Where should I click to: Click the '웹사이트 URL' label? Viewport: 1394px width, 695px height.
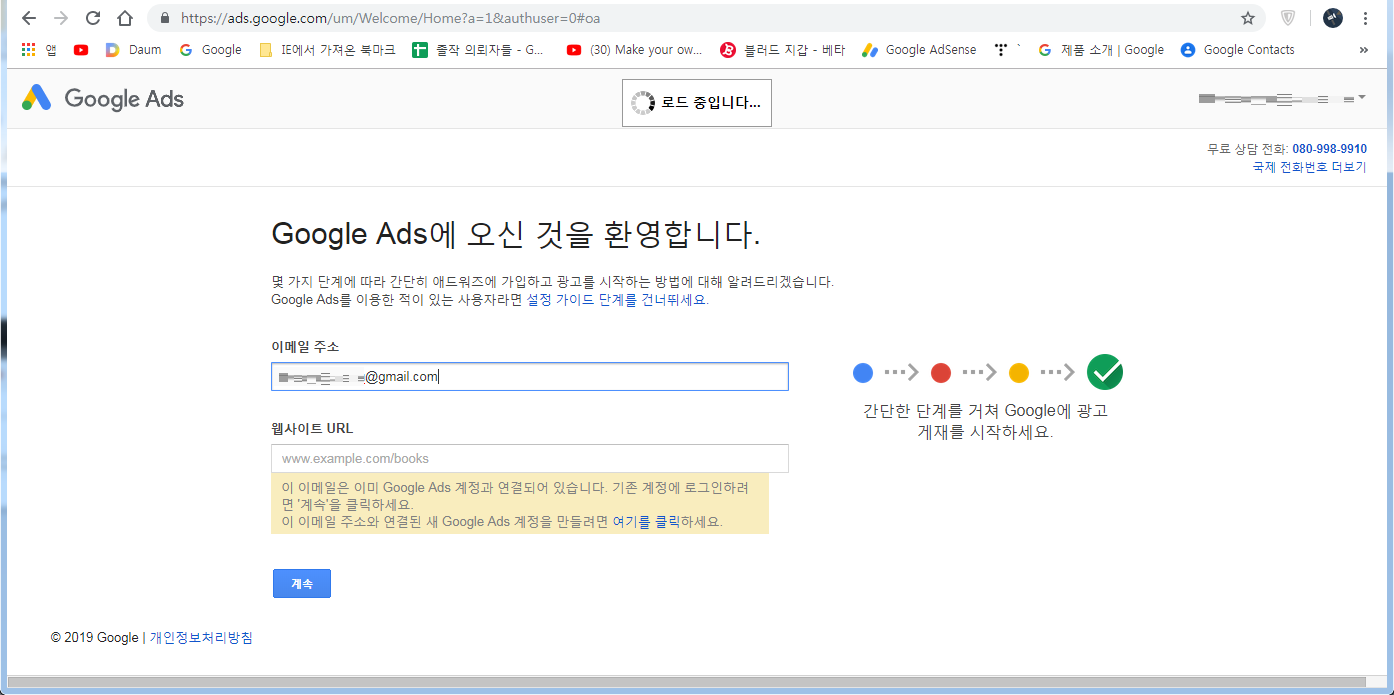(x=312, y=429)
